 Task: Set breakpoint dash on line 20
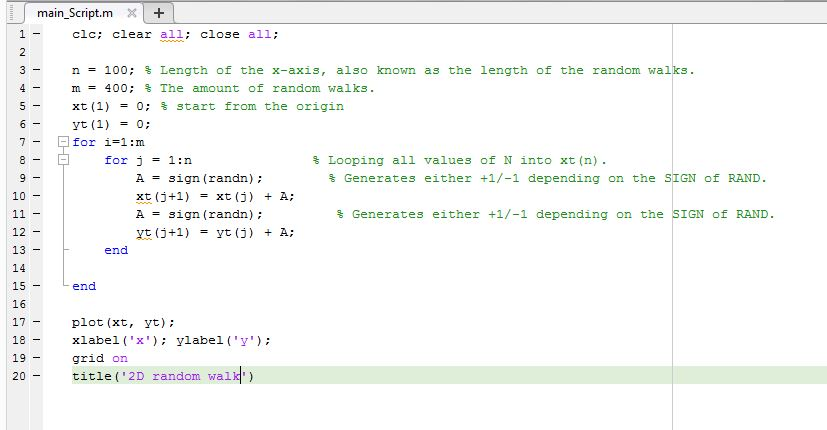[x=36, y=376]
